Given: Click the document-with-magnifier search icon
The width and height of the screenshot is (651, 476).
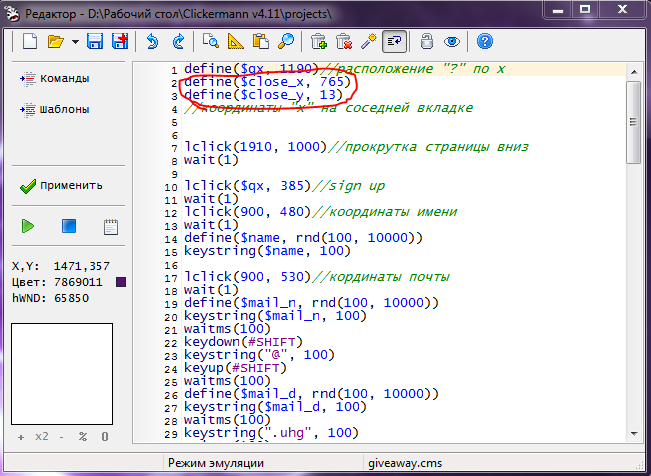Looking at the screenshot, I should click(211, 42).
